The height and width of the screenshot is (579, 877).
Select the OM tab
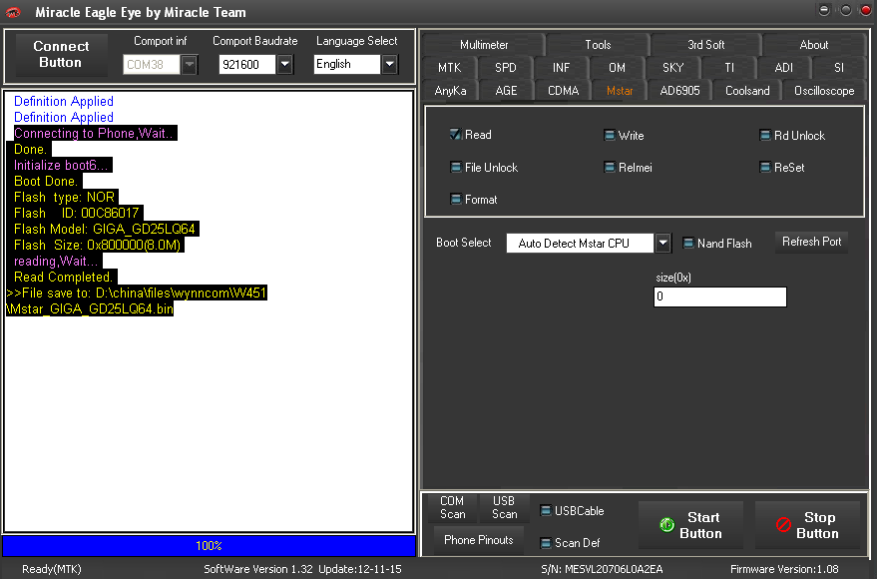coord(617,68)
